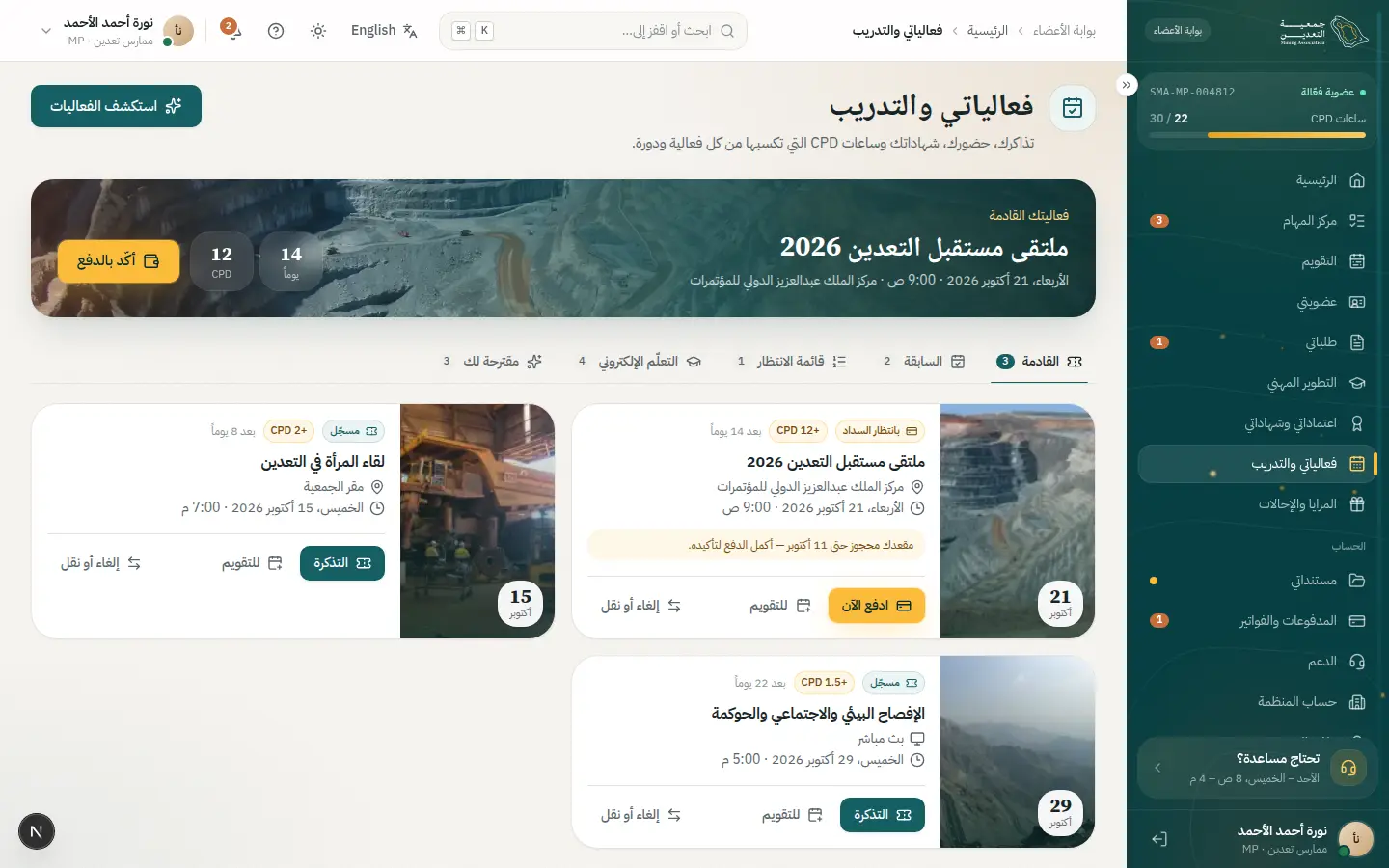This screenshot has width=1389, height=868.
Task: Switch language to English
Action: tap(384, 31)
